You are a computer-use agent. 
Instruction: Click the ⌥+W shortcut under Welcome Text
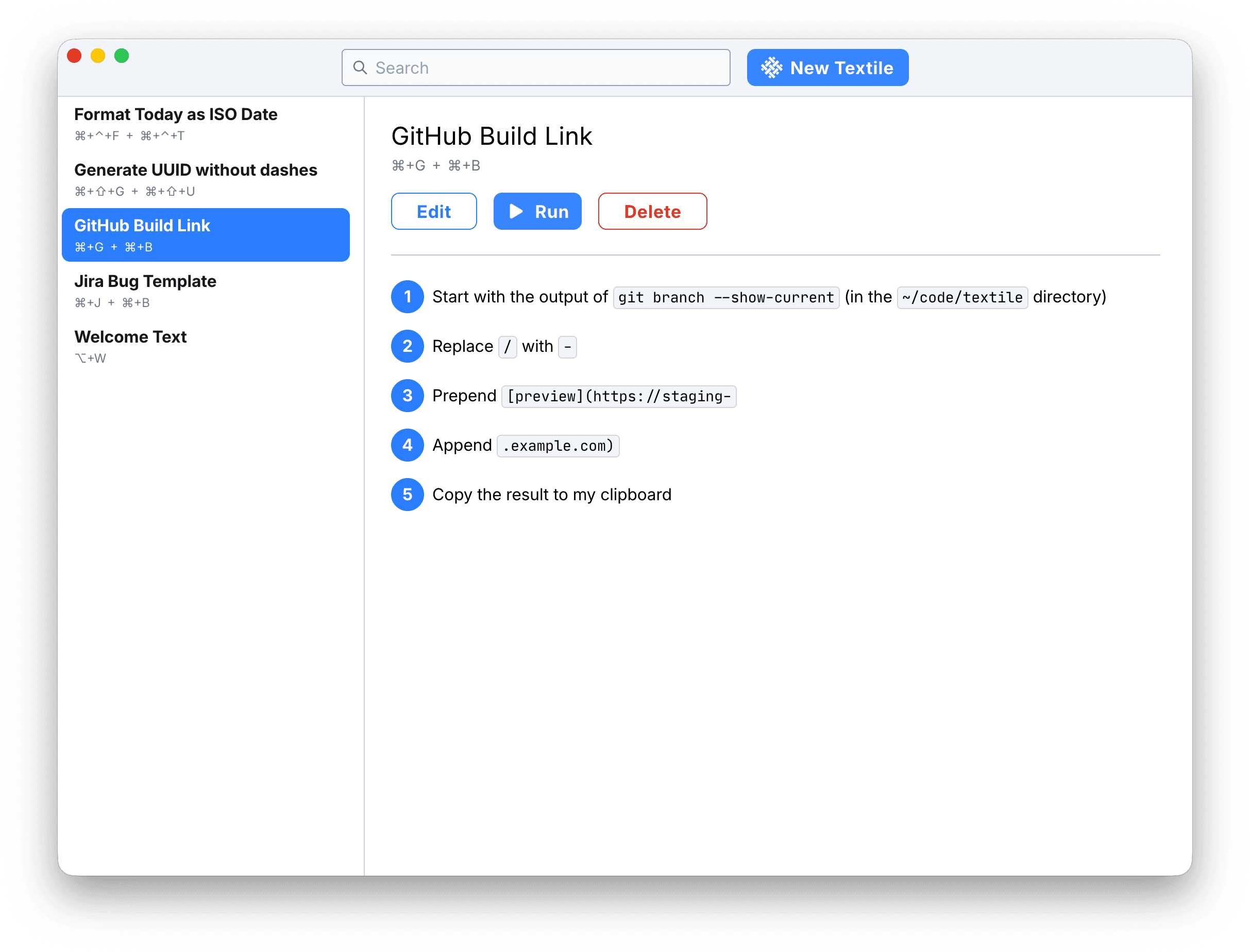(90, 358)
